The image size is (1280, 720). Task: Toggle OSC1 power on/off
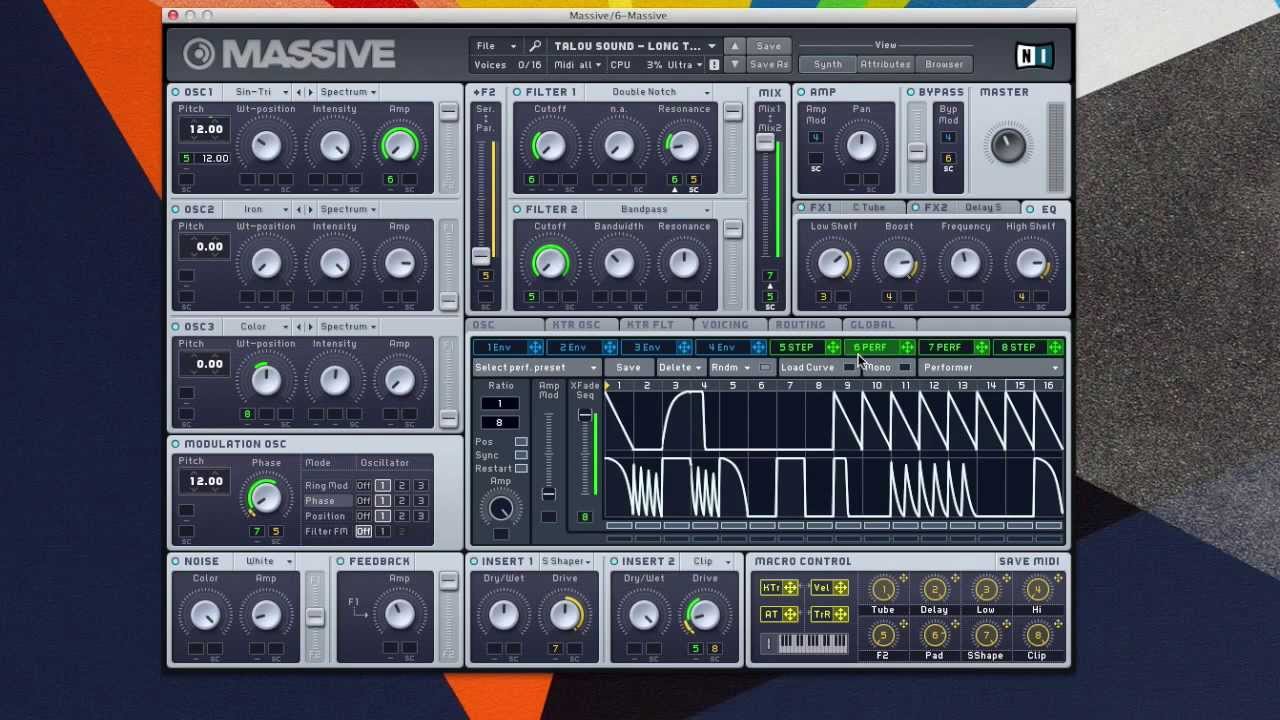pyautogui.click(x=176, y=92)
